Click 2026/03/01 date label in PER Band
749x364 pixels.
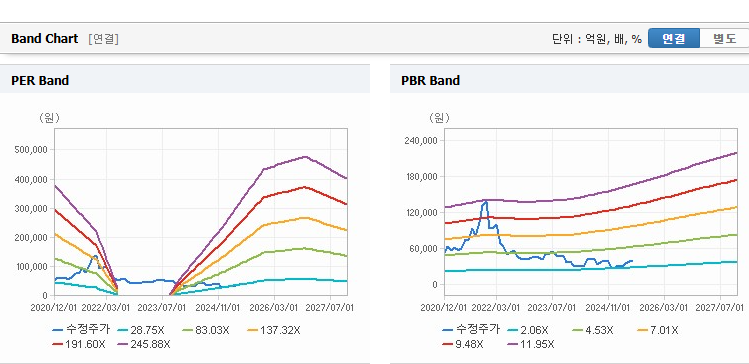(275, 307)
